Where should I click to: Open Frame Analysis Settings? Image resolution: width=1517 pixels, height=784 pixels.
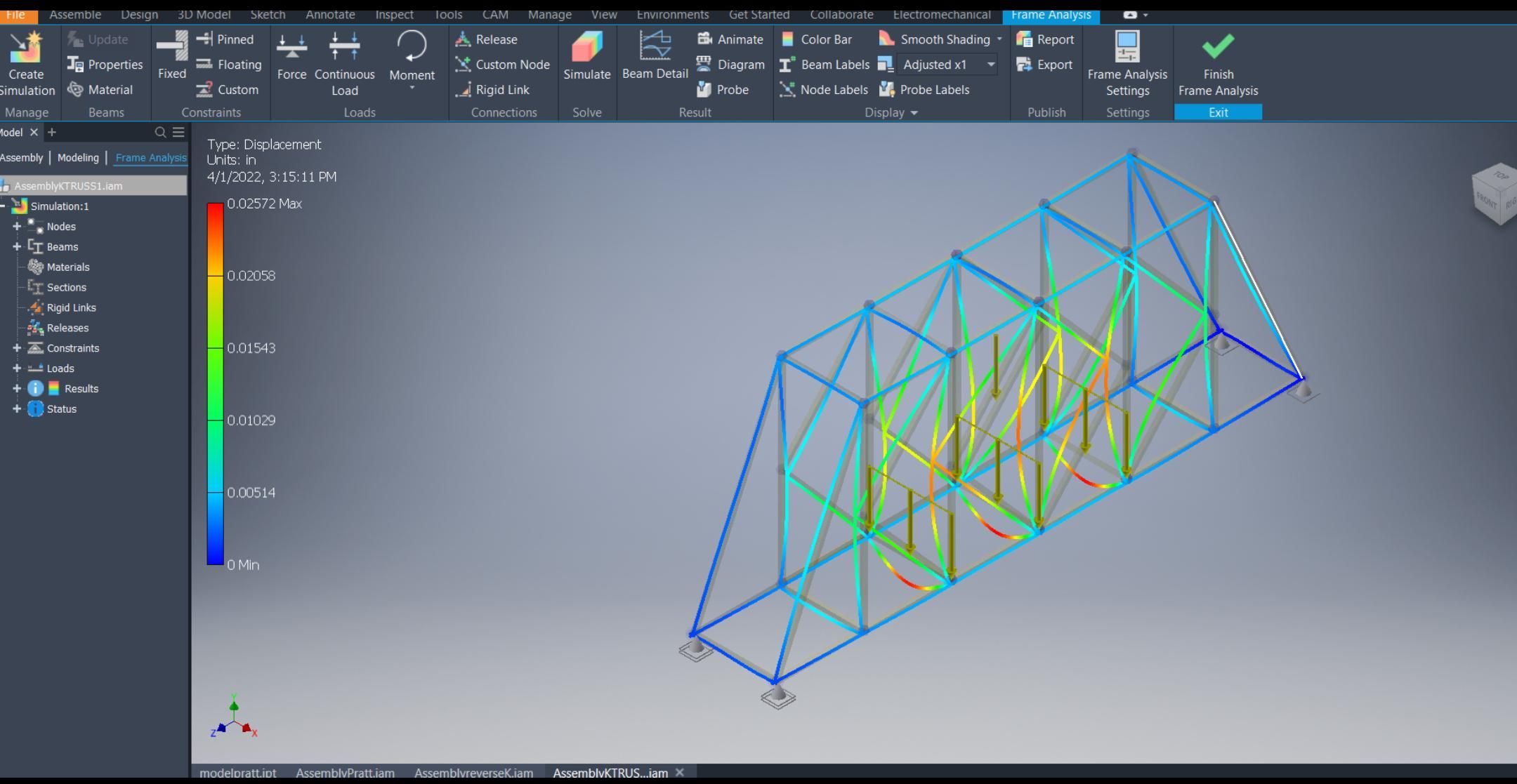(1125, 63)
